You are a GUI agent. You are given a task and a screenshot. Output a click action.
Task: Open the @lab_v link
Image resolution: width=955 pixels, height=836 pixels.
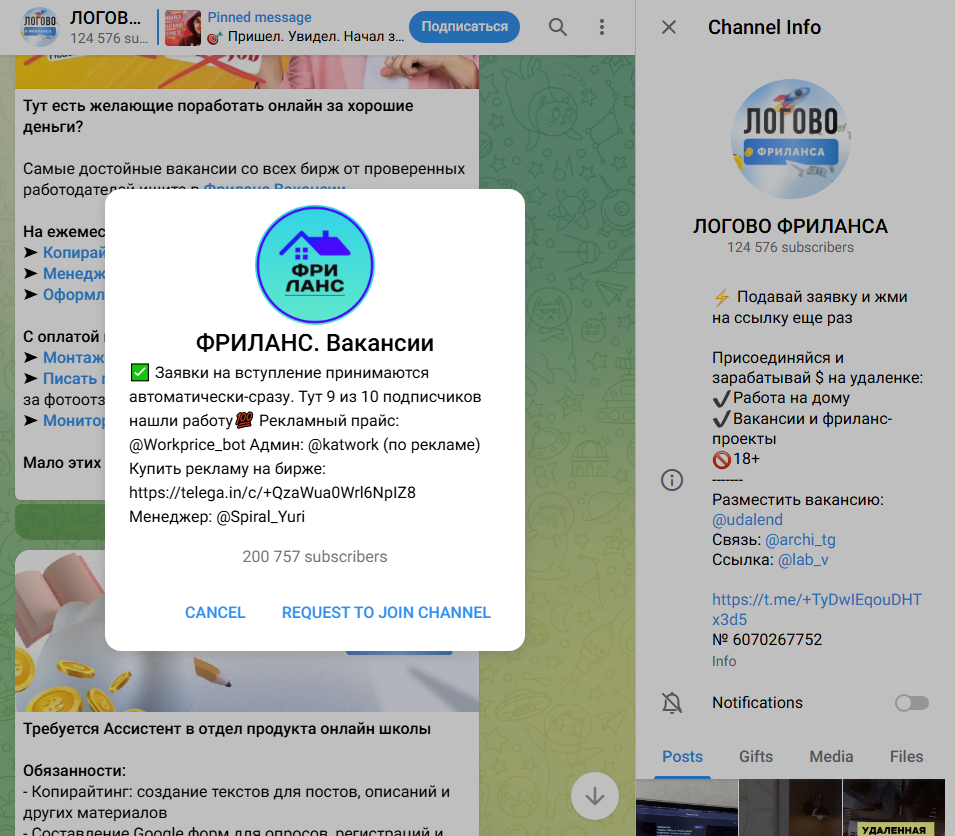pos(803,560)
